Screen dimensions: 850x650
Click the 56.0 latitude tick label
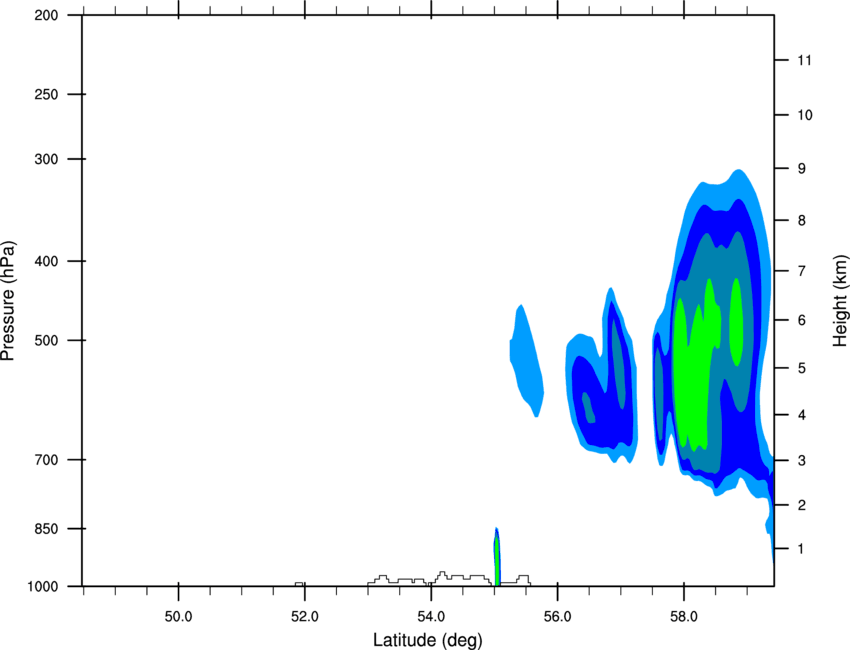click(558, 616)
